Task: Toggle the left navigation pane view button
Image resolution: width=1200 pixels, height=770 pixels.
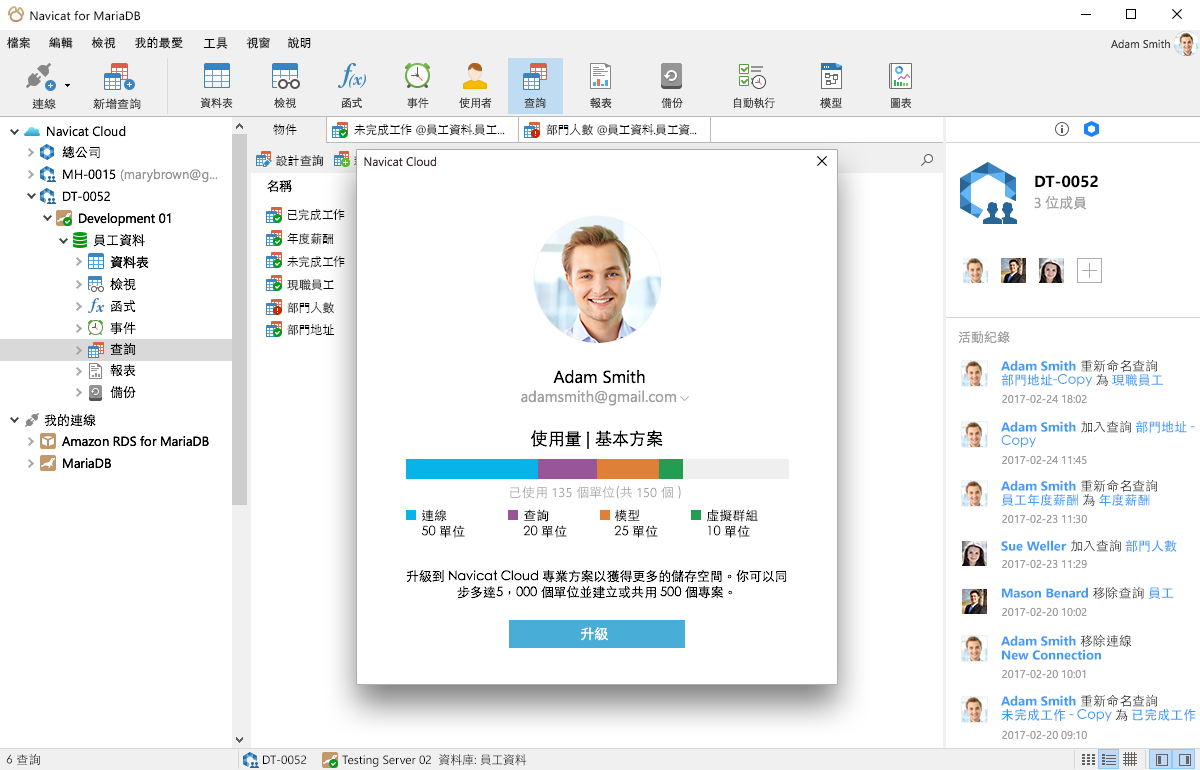Action: pos(1161,760)
